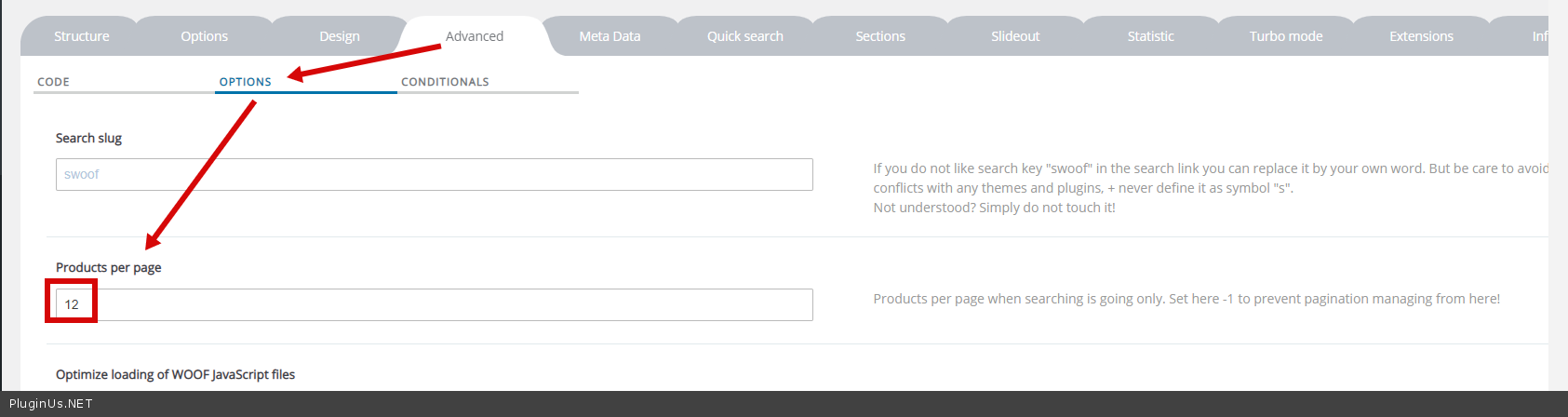The width and height of the screenshot is (1568, 417).
Task: Select the Advanced tab
Action: pos(474,36)
